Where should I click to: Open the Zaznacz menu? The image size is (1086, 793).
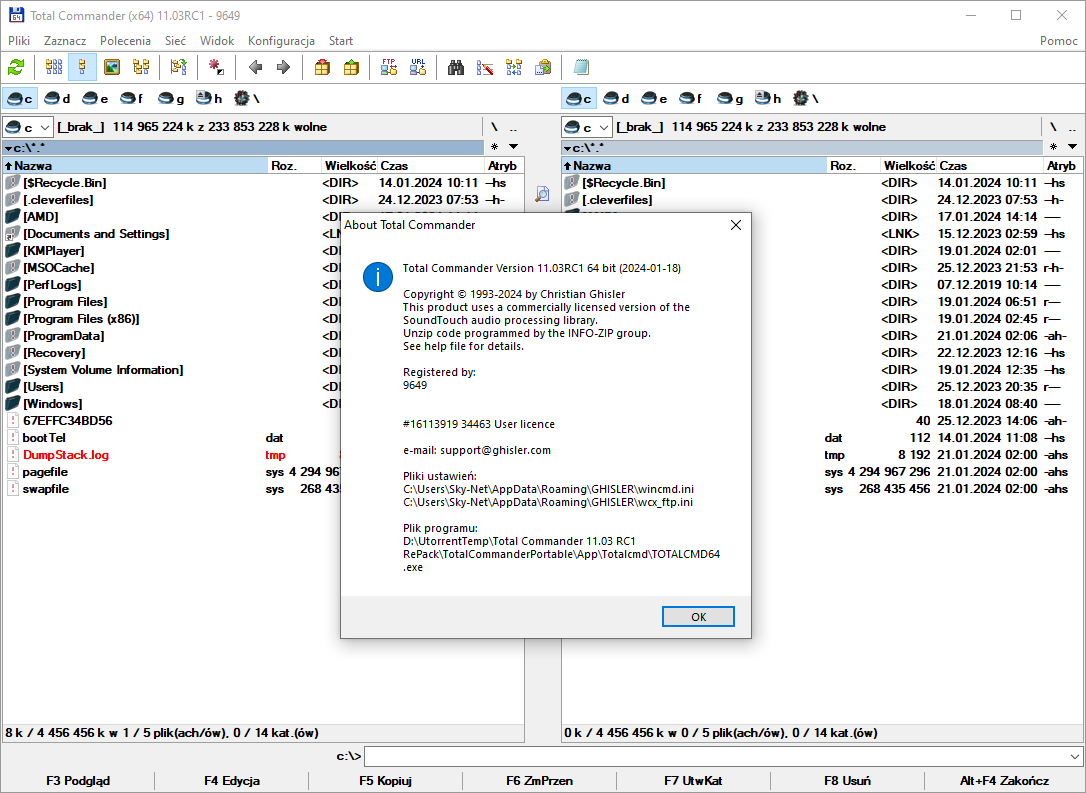(x=65, y=41)
